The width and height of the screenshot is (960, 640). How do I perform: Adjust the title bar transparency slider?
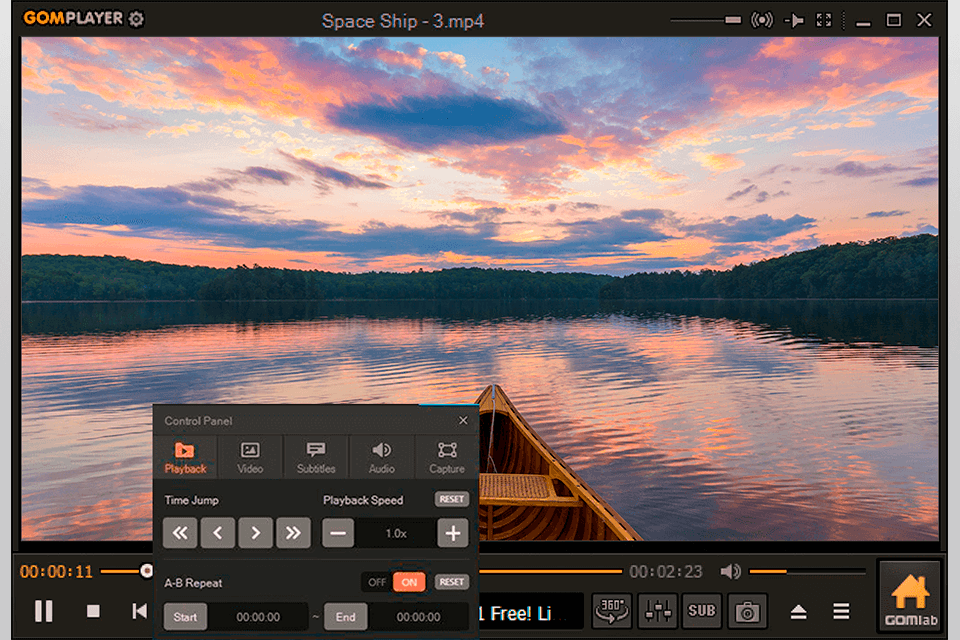tap(706, 20)
